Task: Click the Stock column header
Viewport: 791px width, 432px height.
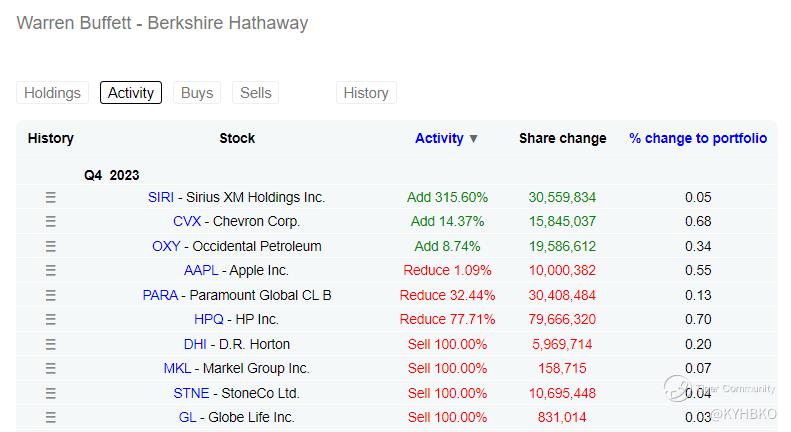Action: [x=237, y=138]
